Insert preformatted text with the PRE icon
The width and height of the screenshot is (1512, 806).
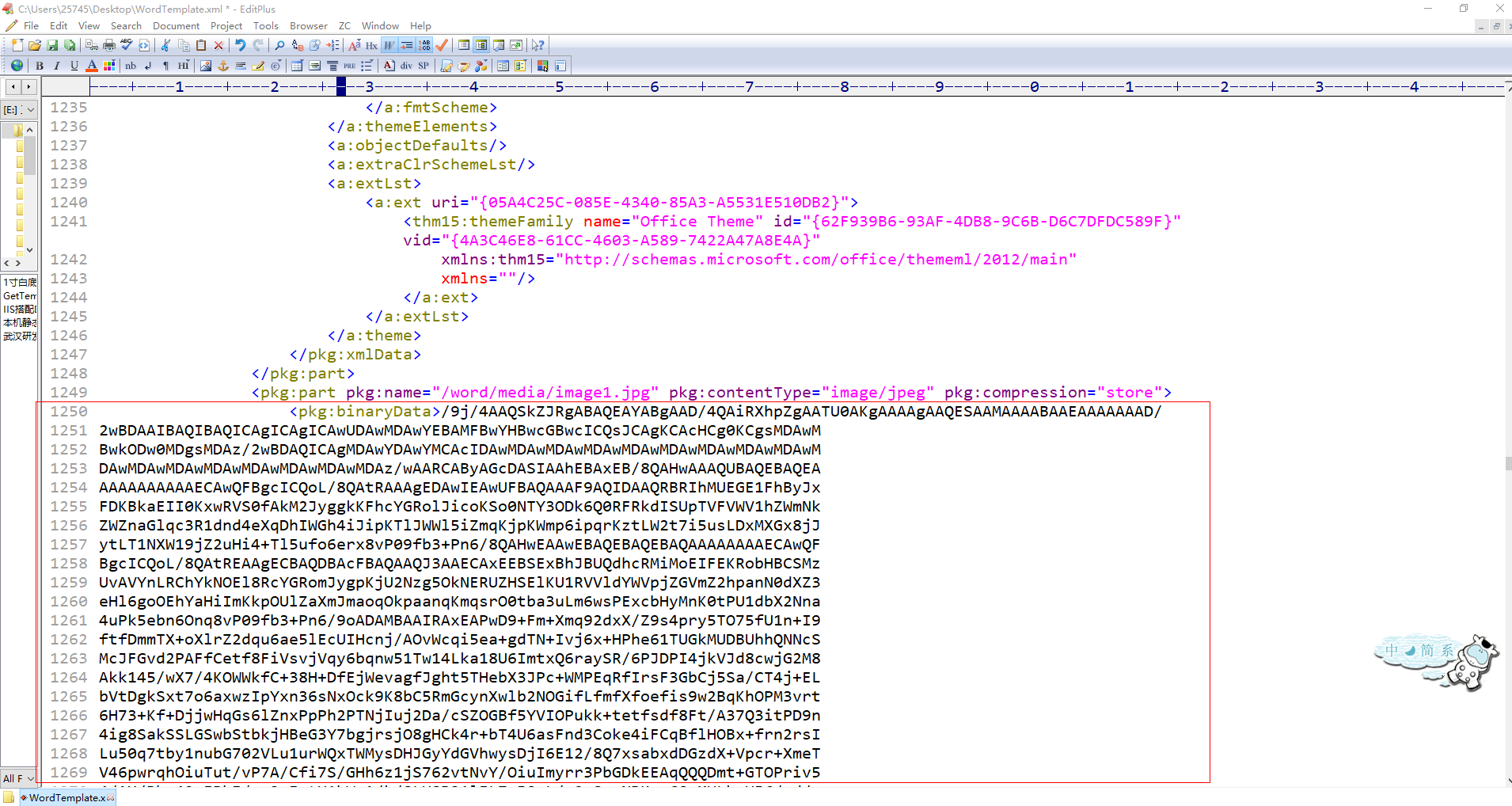pos(350,66)
